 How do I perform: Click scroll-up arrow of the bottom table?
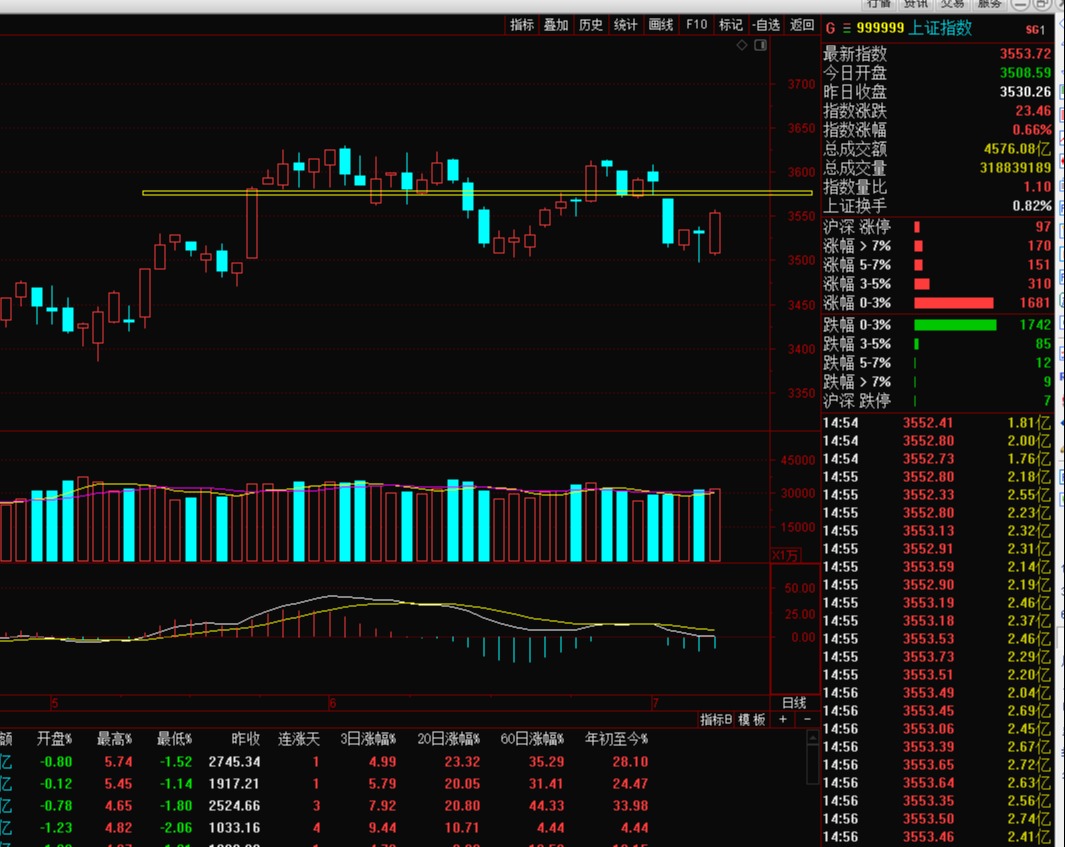(812, 738)
